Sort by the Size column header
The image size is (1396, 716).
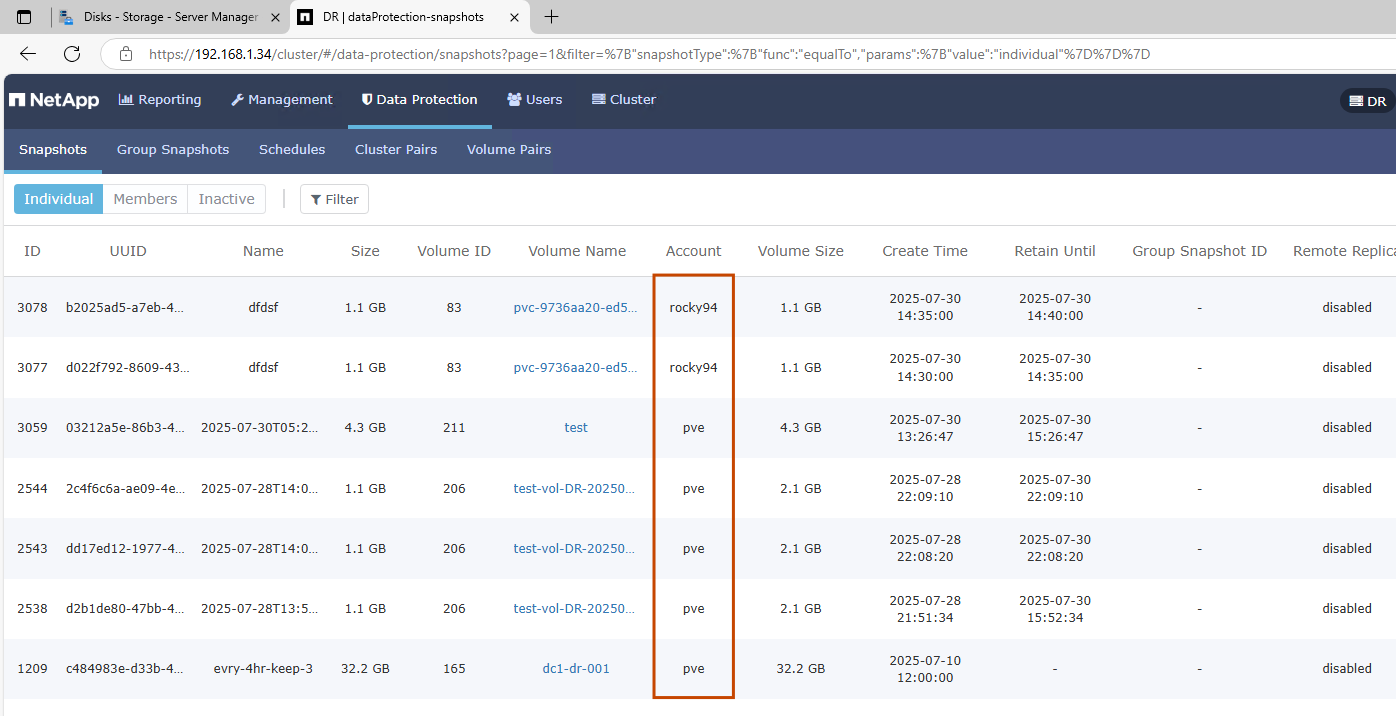pyautogui.click(x=365, y=251)
